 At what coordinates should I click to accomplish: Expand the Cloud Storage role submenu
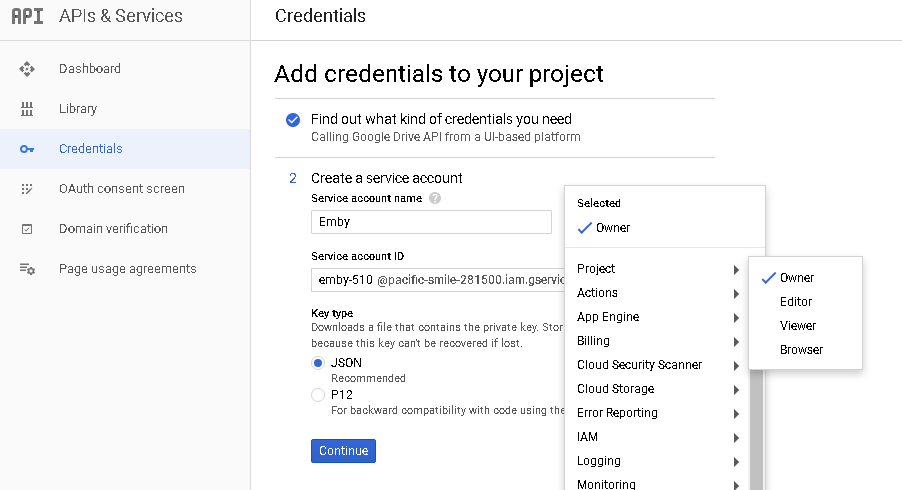pyautogui.click(x=657, y=389)
